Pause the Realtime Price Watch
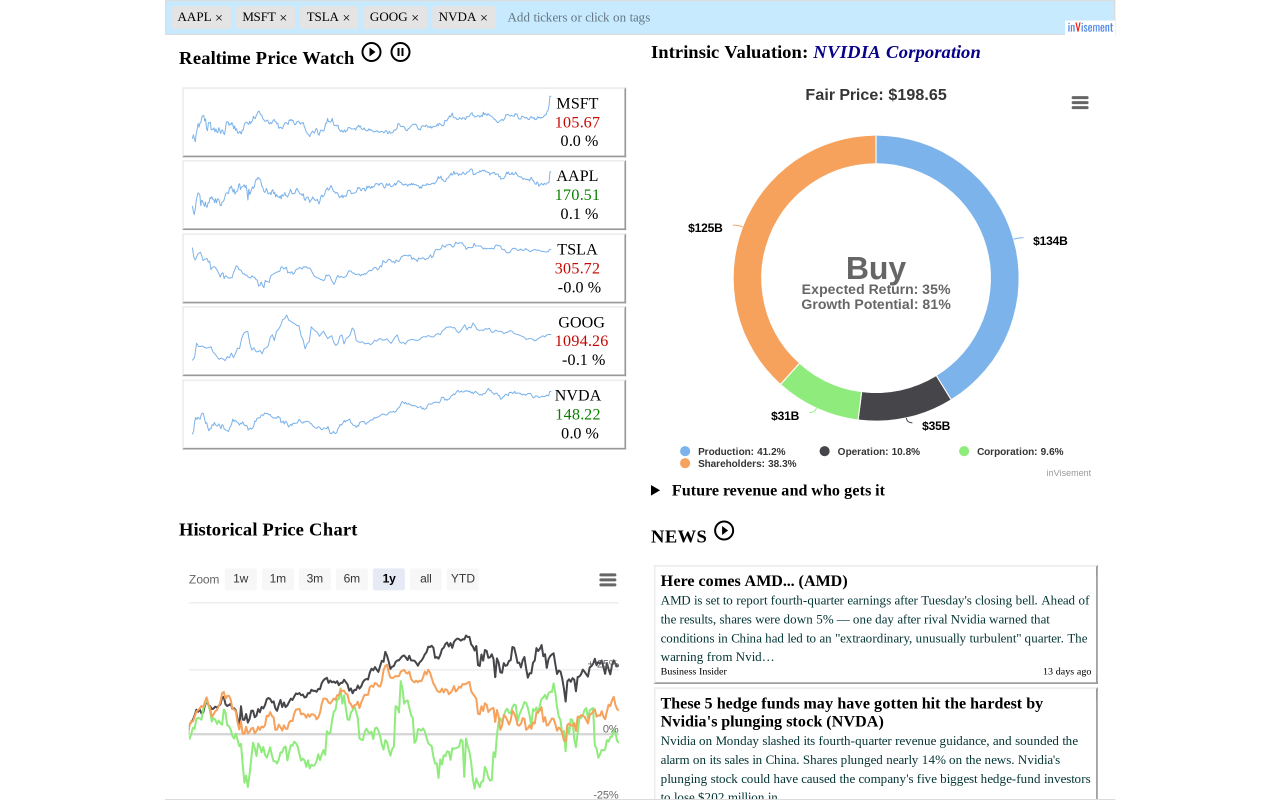 pyautogui.click(x=400, y=52)
